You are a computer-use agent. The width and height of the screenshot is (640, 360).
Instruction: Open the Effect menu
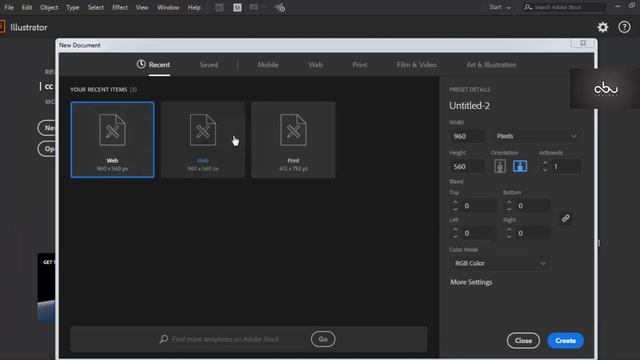[x=120, y=7]
